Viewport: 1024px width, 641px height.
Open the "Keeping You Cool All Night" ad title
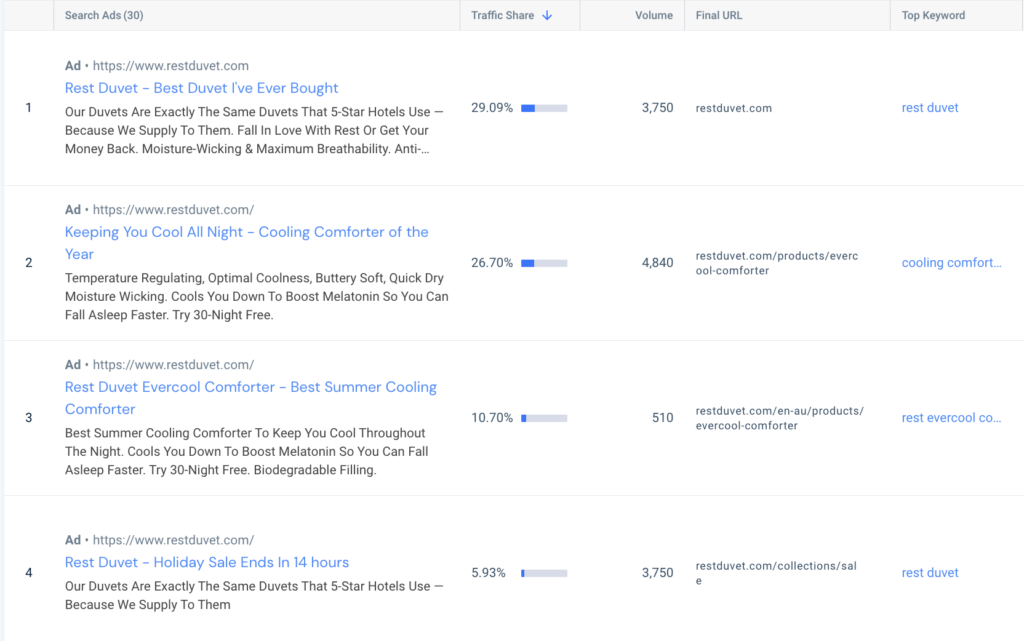pyautogui.click(x=246, y=232)
